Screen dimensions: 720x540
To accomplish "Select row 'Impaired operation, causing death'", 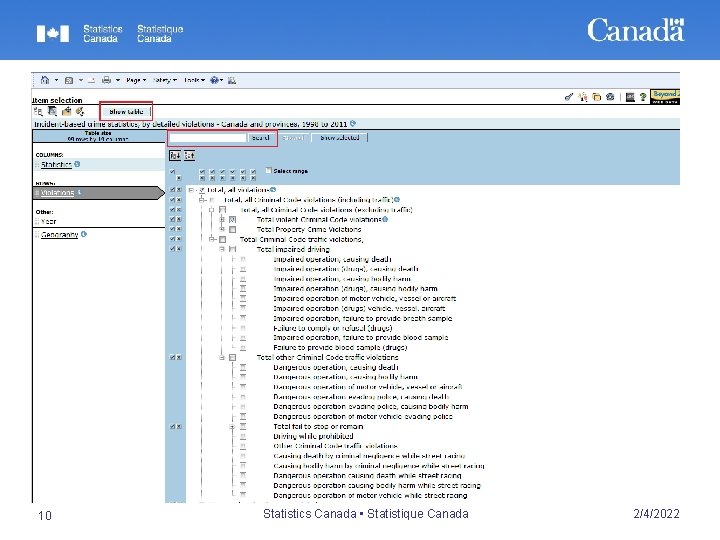I will [332, 259].
